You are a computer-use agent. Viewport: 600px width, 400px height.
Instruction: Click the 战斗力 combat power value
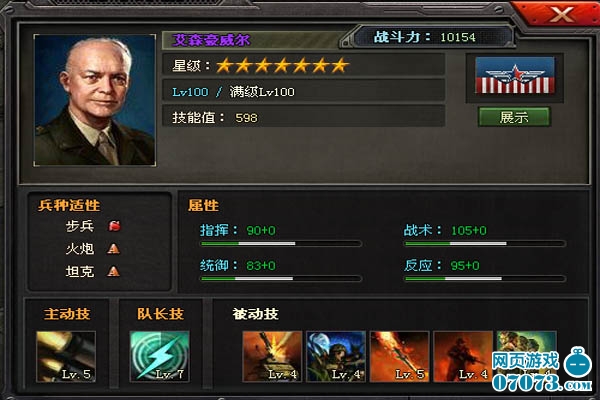458,37
